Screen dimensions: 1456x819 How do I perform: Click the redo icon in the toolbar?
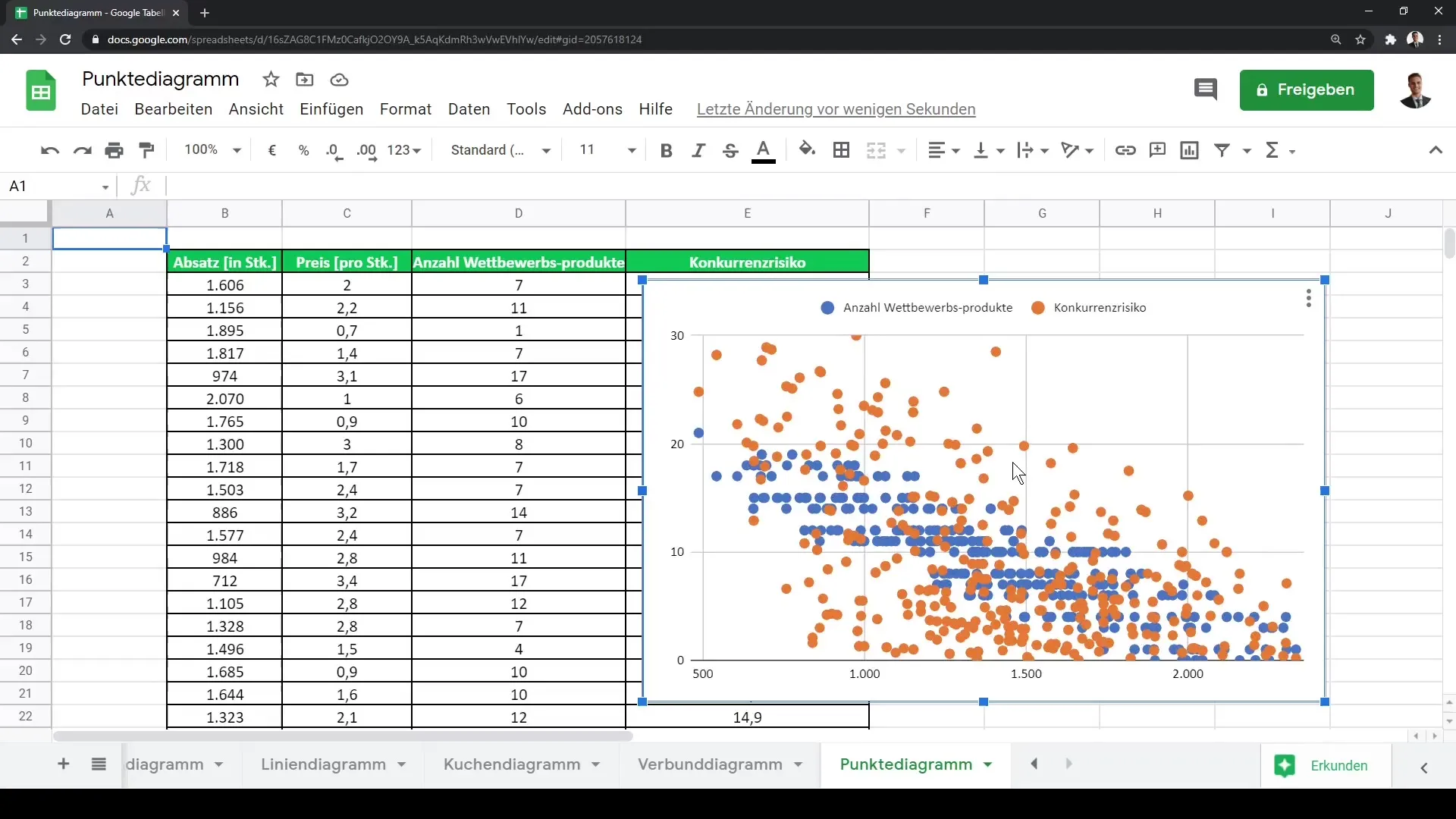click(x=82, y=150)
